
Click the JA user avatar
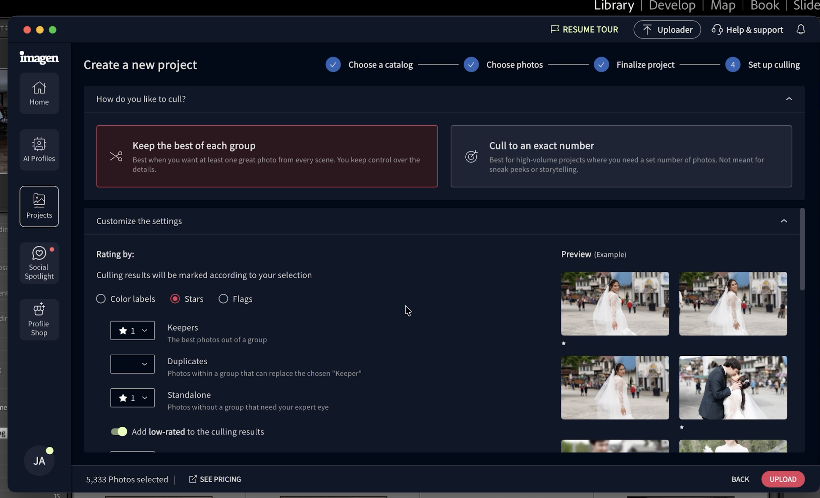[x=39, y=461]
